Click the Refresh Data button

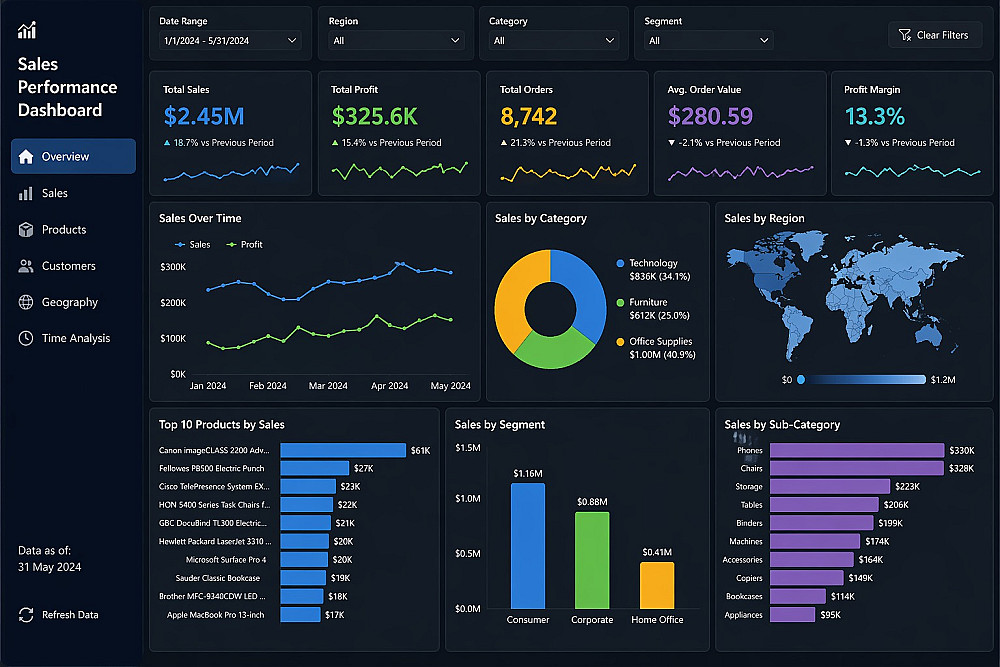(x=59, y=615)
